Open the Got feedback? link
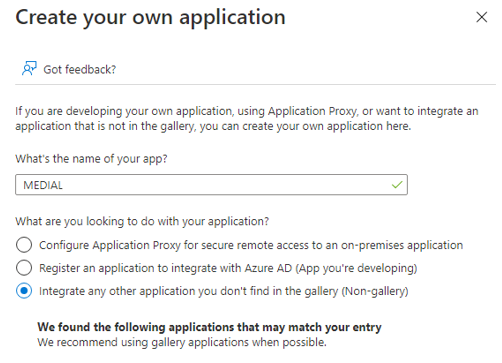 (80, 69)
